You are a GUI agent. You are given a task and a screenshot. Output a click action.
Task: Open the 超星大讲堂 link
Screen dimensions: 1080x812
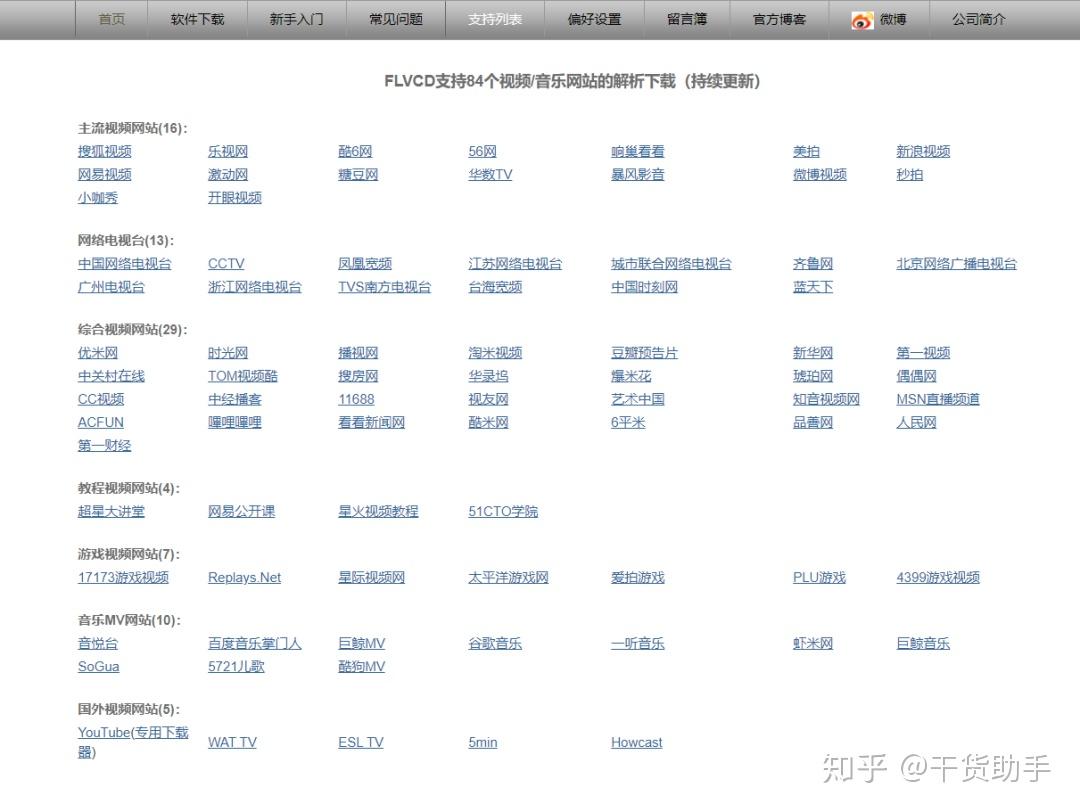(x=111, y=512)
